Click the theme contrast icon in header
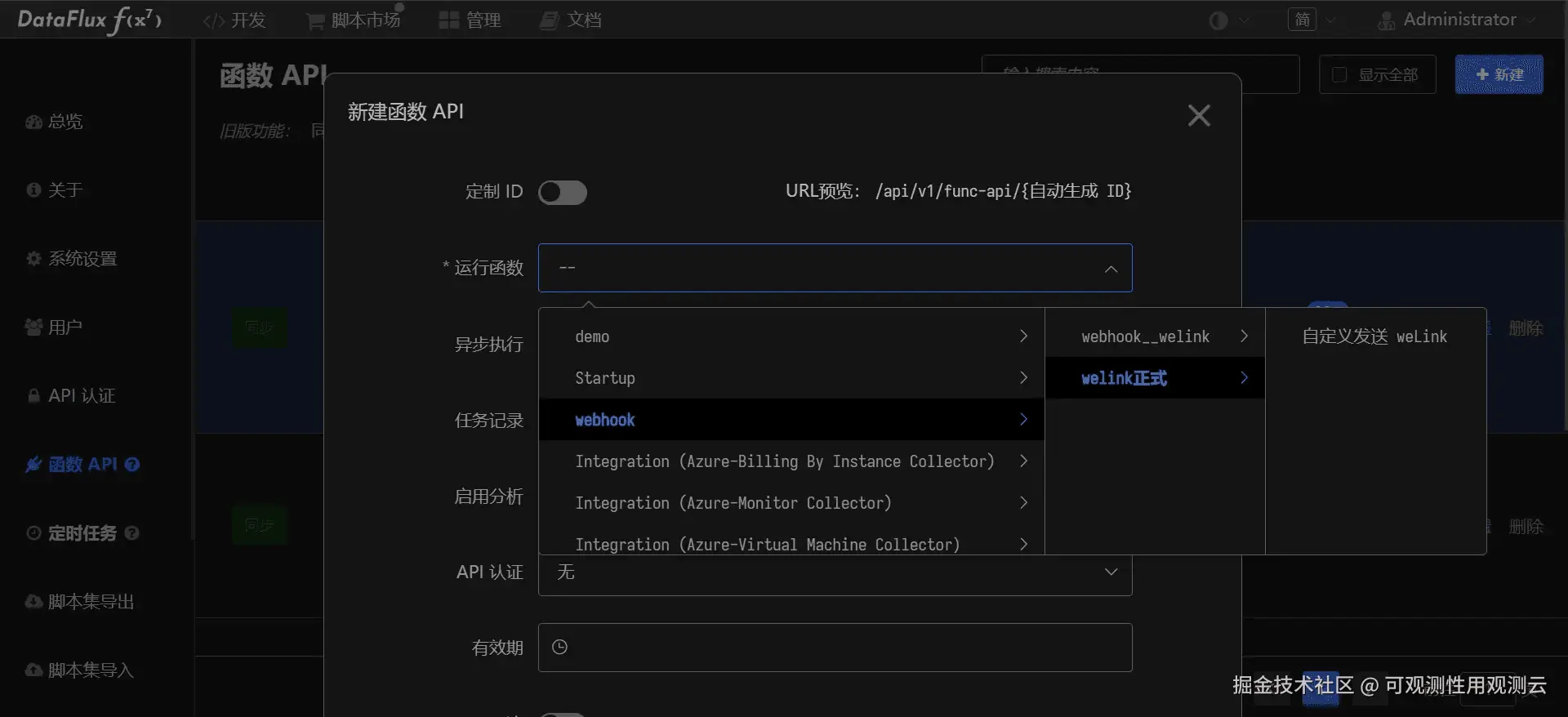 [1218, 20]
